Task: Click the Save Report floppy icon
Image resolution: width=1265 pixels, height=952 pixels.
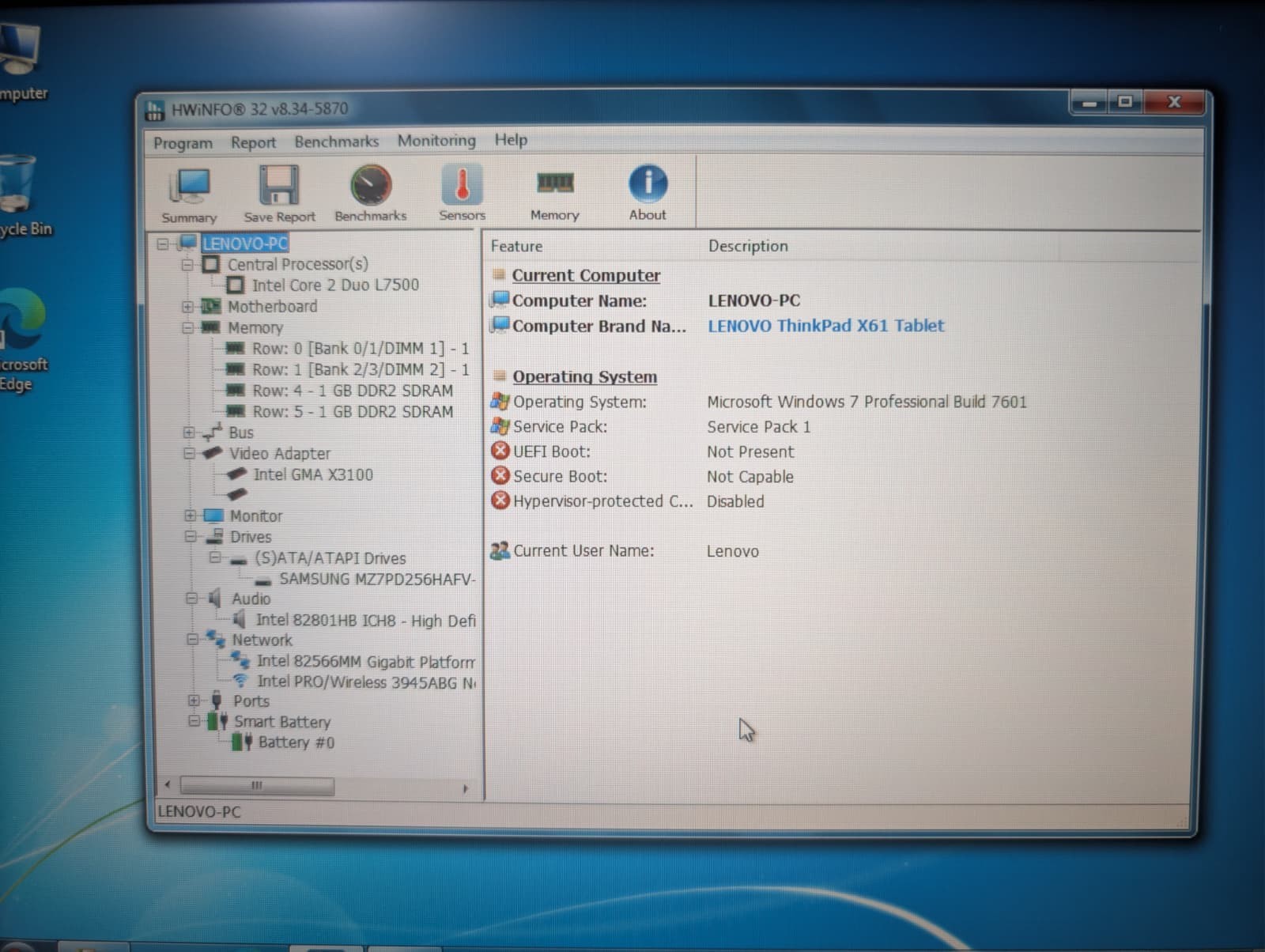Action: 278,185
